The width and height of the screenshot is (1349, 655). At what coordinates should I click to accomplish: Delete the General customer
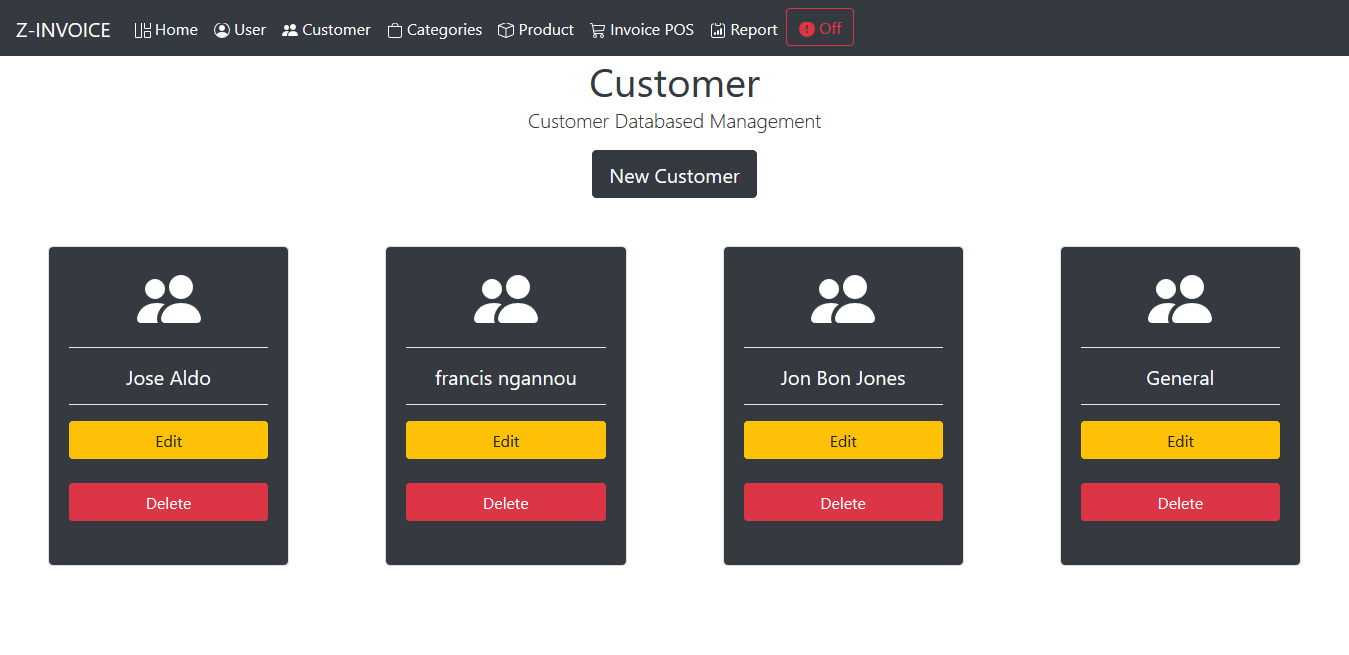tap(1180, 502)
